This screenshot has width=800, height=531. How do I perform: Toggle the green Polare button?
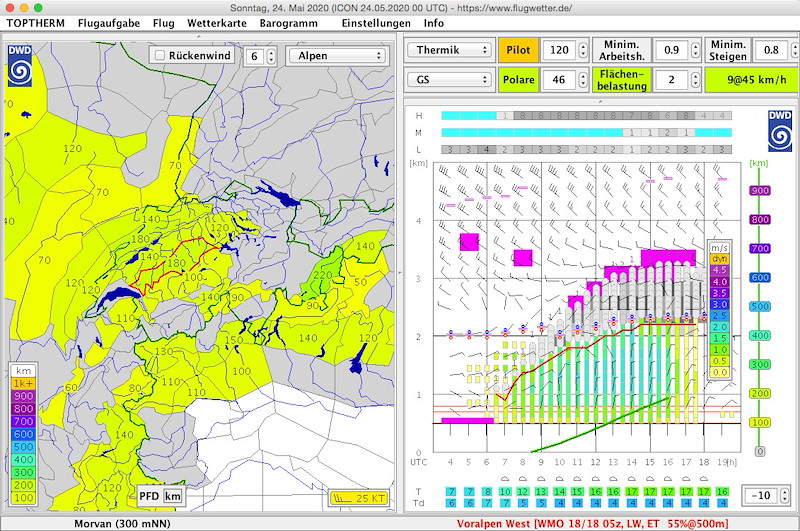518,80
